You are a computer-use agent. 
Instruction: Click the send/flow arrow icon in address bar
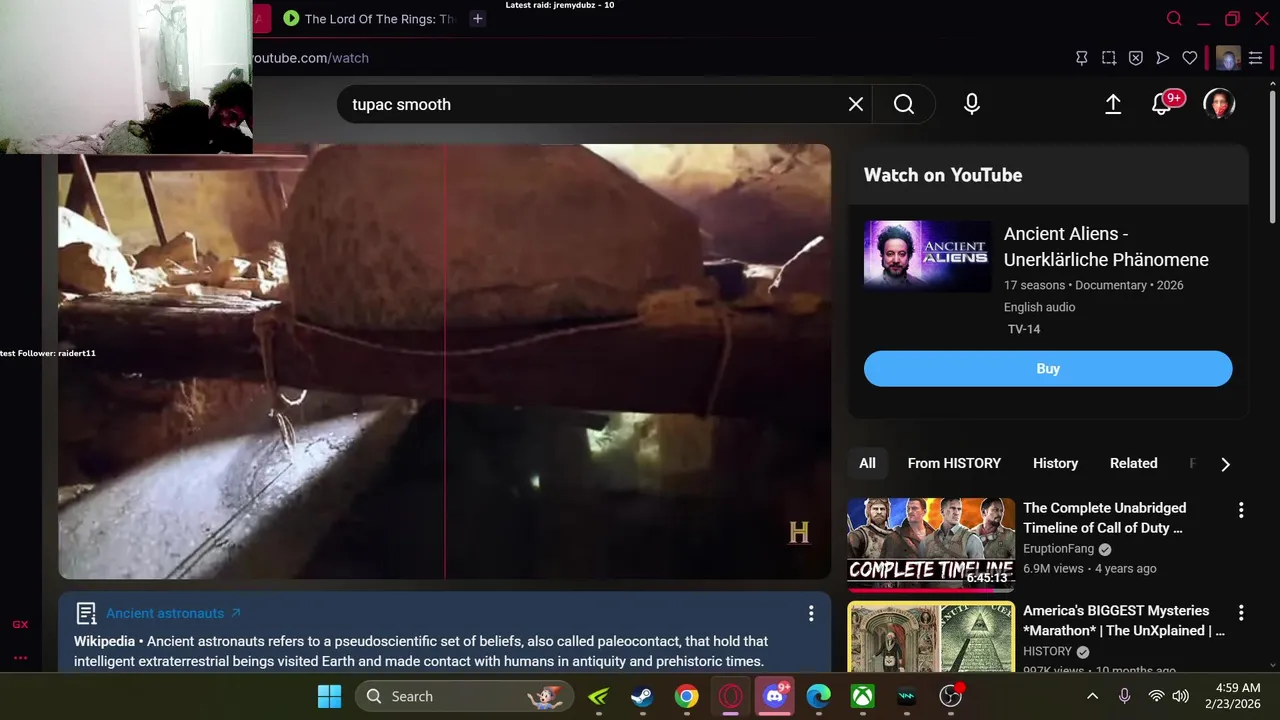point(1163,58)
